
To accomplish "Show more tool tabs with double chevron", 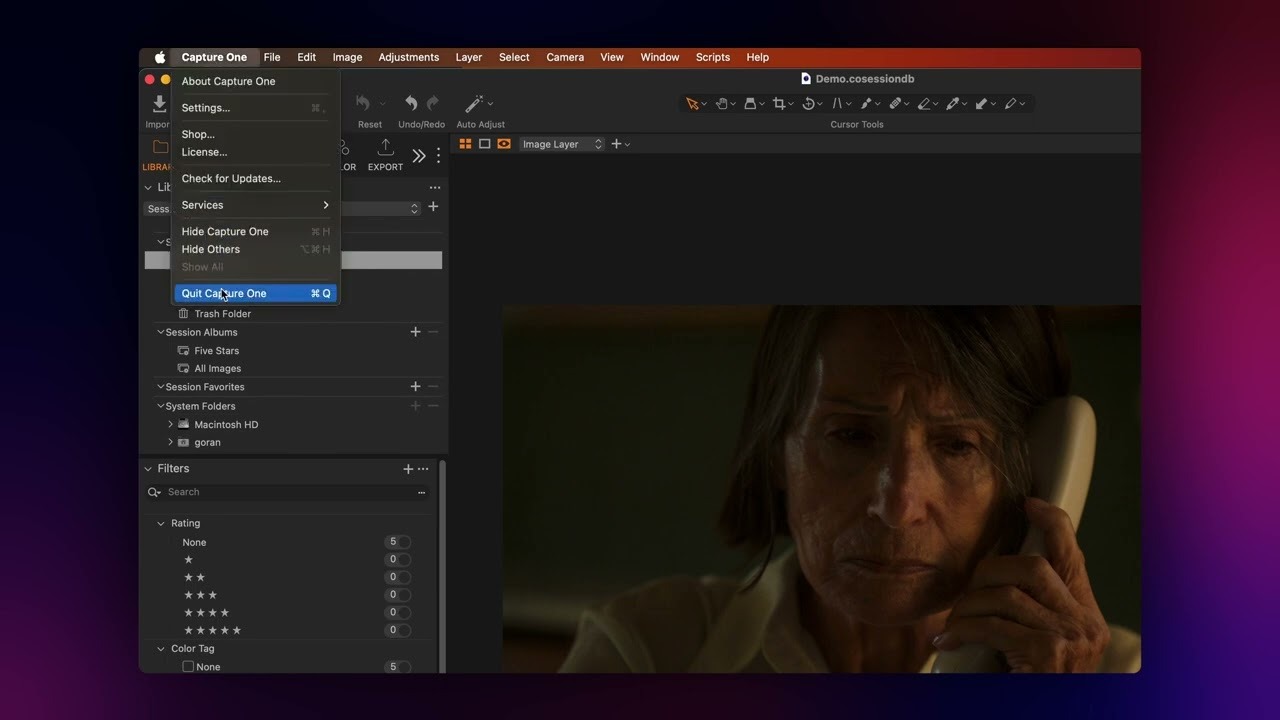I will [x=419, y=155].
